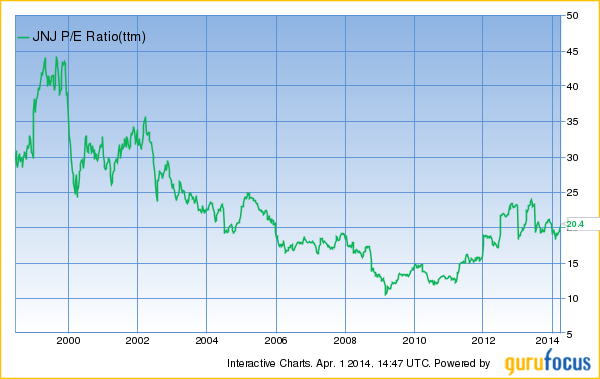
Task: Click the 35 y-axis value
Action: click(x=573, y=122)
